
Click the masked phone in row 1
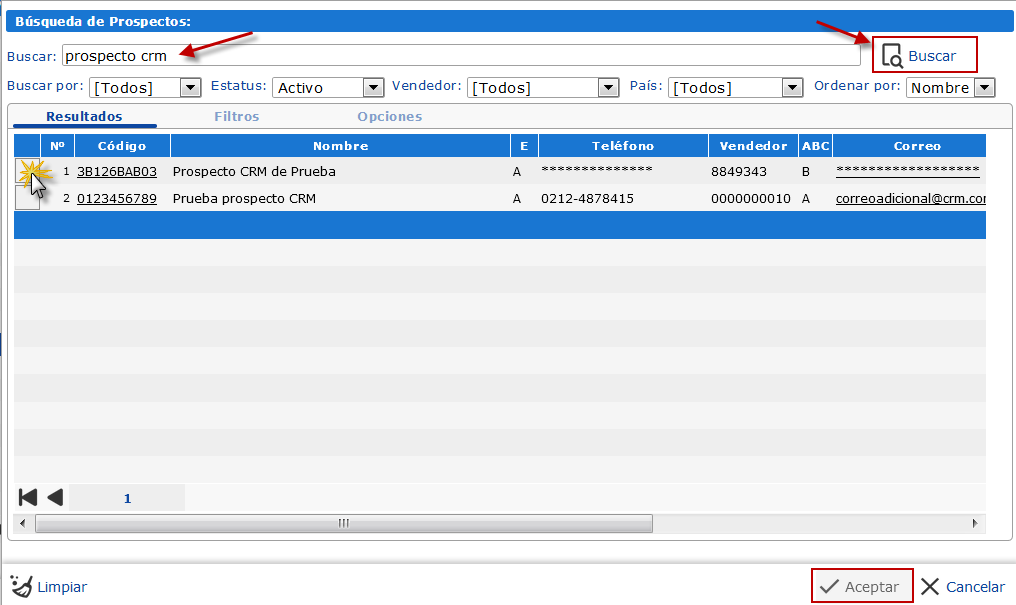(597, 170)
